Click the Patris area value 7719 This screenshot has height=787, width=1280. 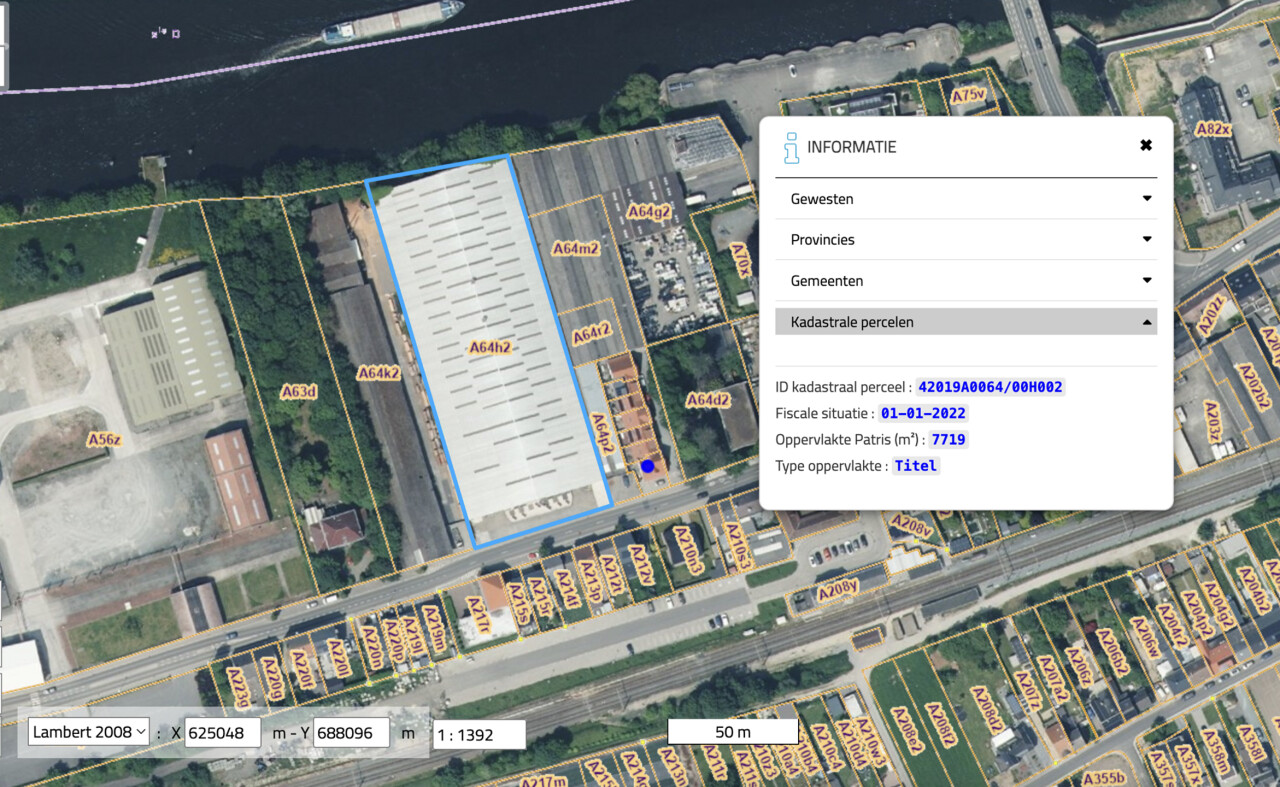948,440
